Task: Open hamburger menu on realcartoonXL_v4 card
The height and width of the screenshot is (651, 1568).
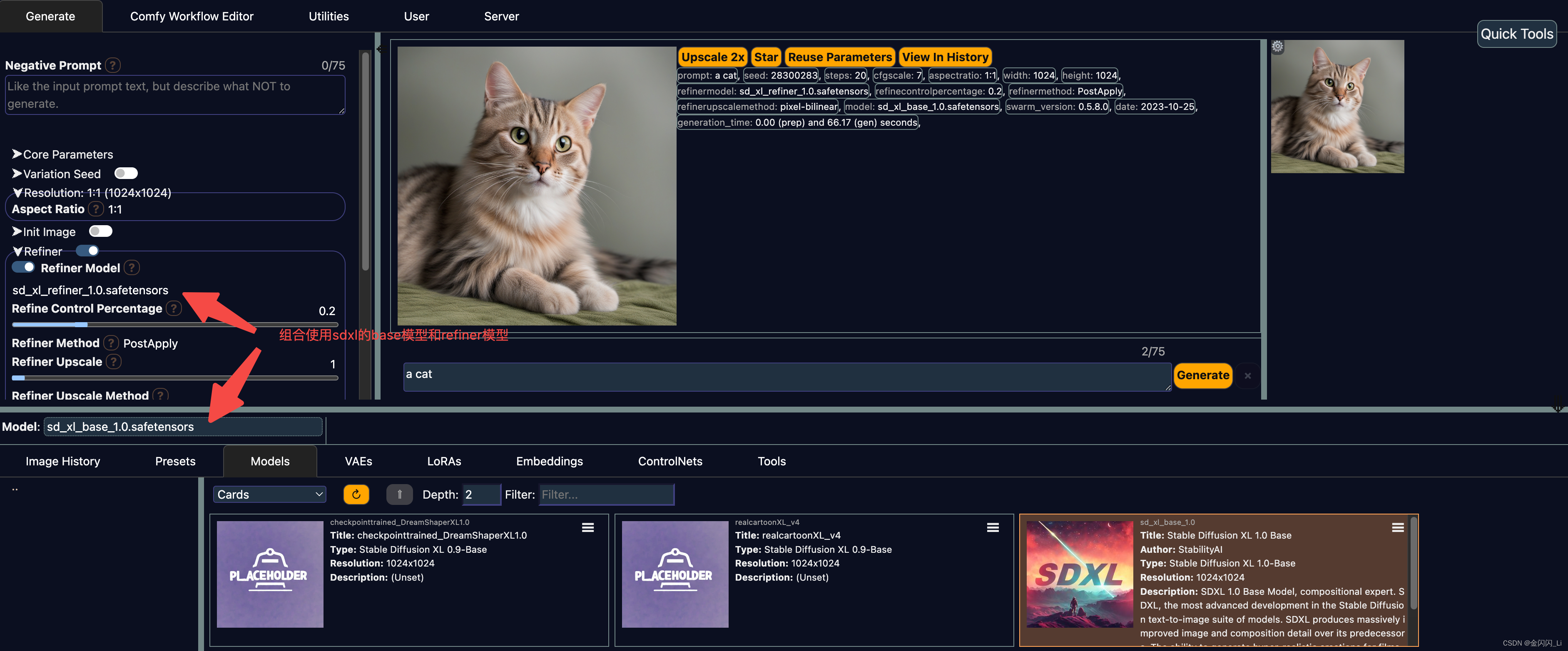Action: [992, 527]
